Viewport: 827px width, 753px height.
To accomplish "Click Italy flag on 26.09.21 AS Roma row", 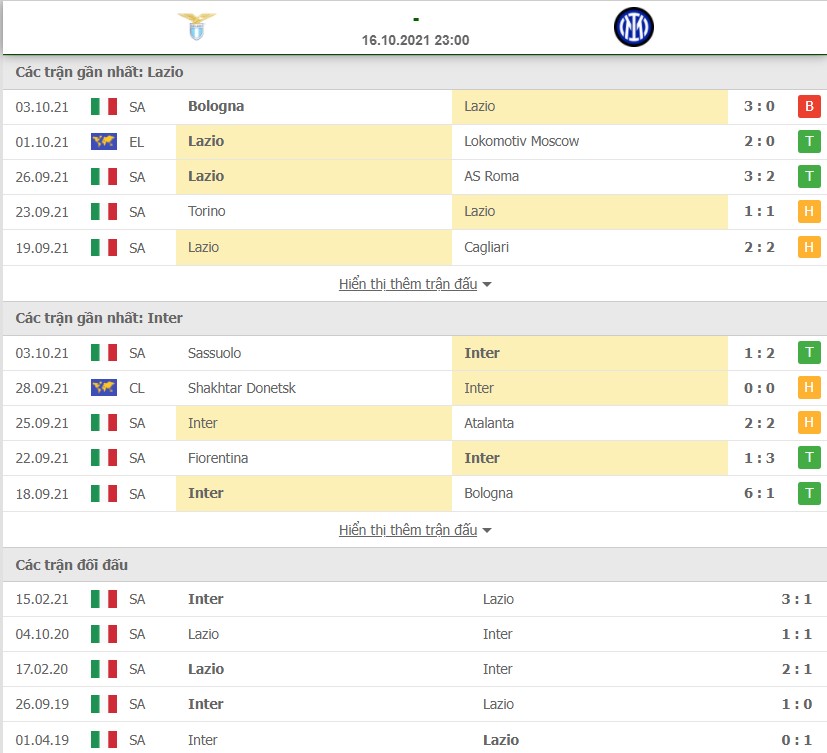I will tap(104, 177).
